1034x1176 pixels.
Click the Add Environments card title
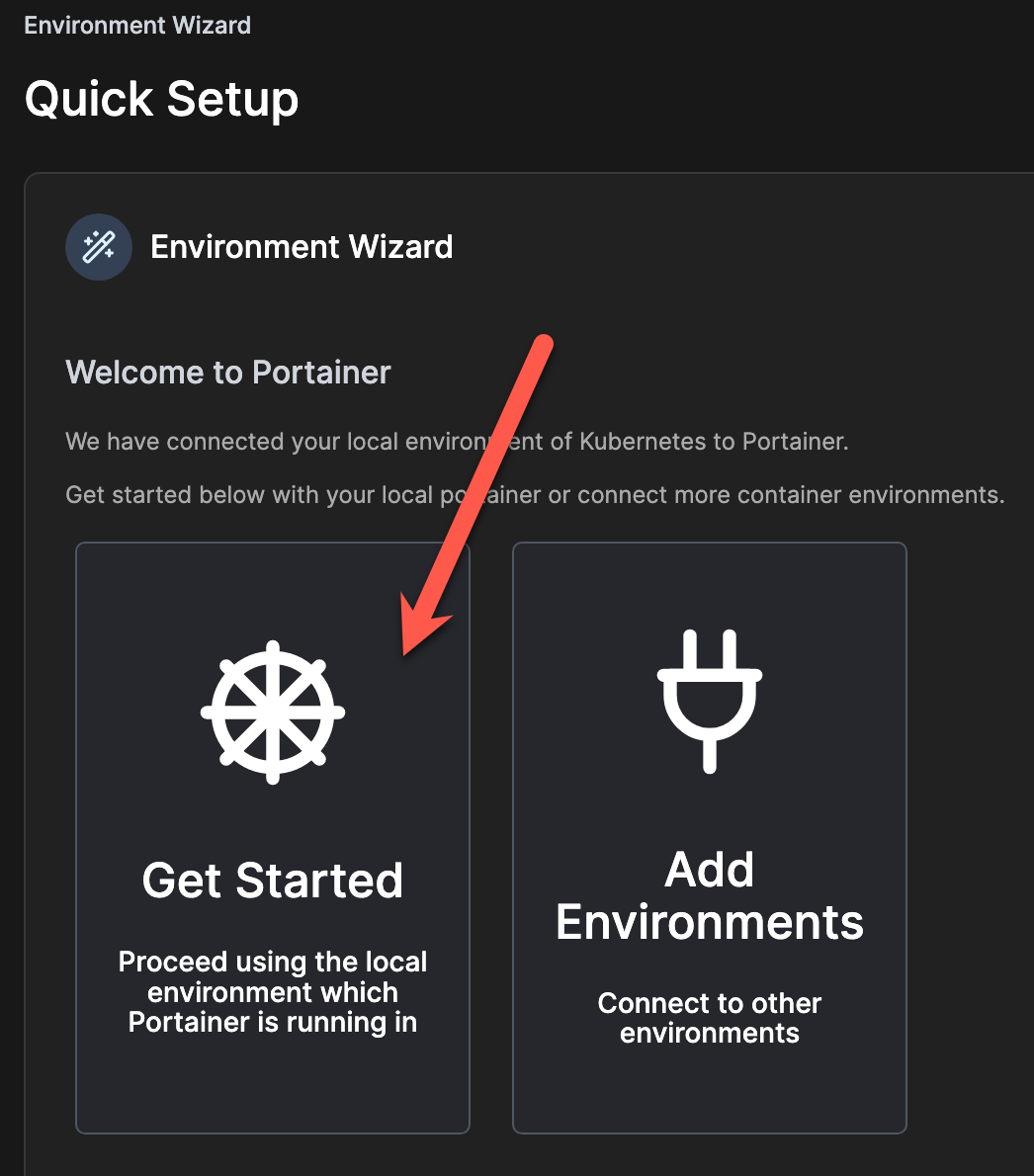pos(709,896)
